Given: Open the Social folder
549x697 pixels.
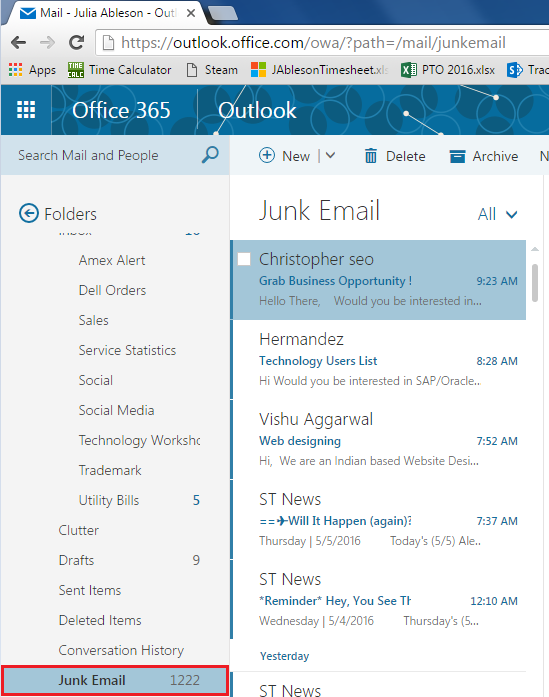Looking at the screenshot, I should pyautogui.click(x=96, y=380).
